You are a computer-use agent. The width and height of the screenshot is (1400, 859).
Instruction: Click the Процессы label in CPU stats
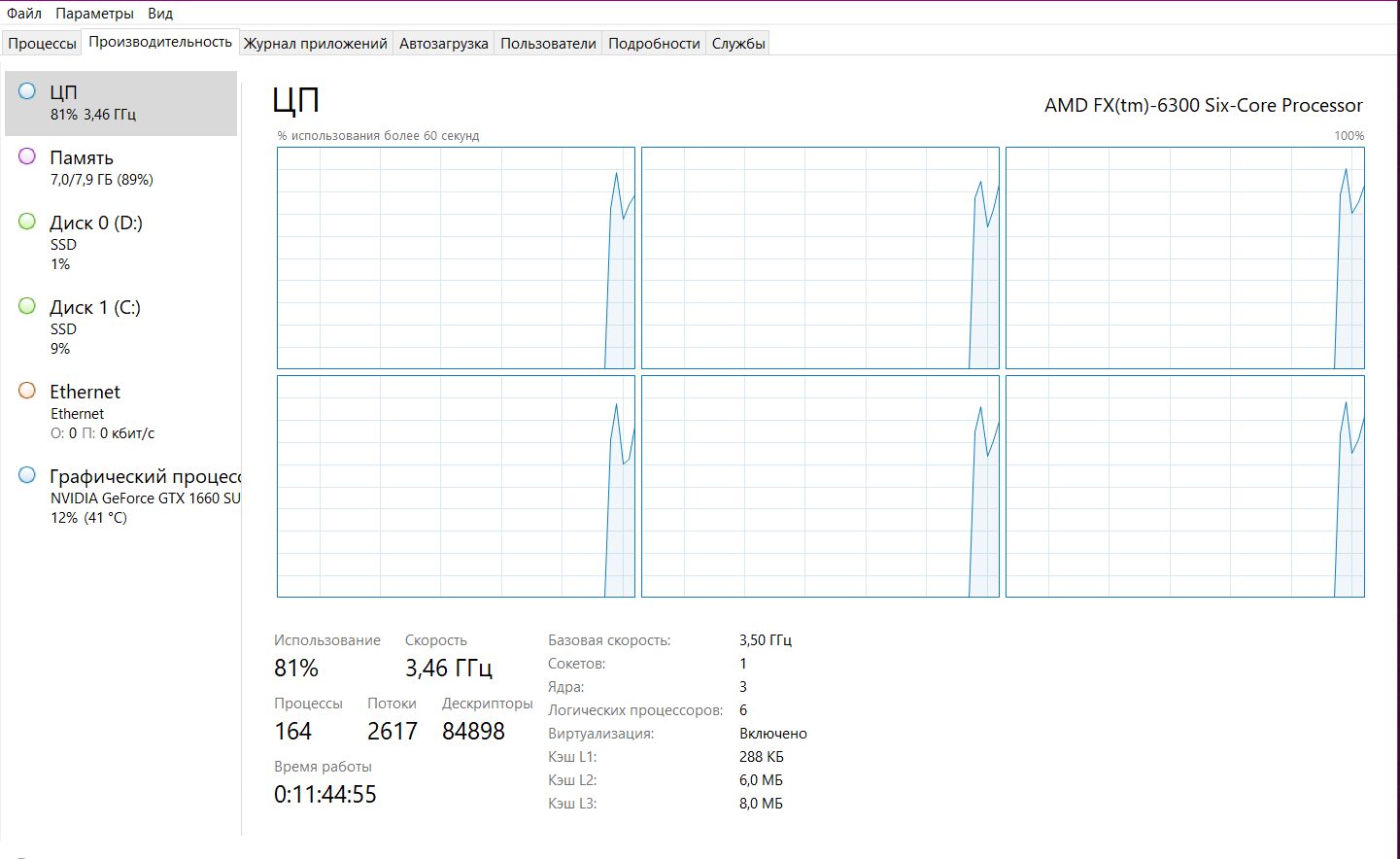(308, 704)
